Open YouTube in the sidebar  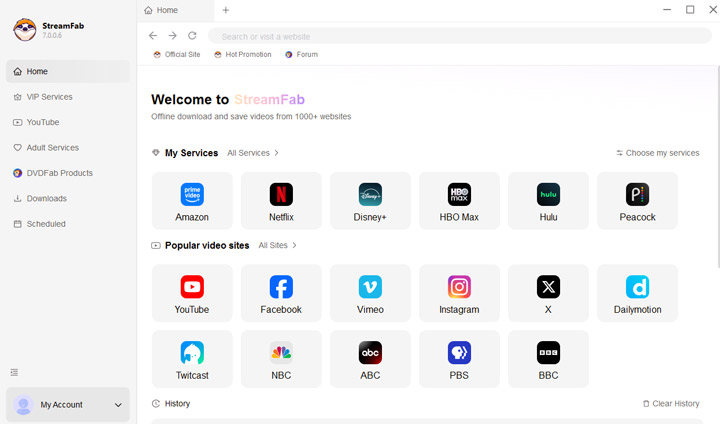tap(68, 122)
